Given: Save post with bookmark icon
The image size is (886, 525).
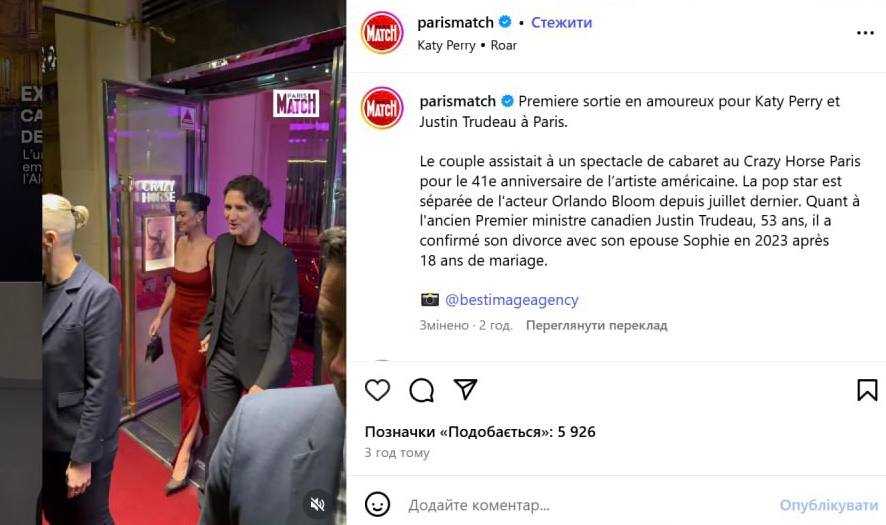Looking at the screenshot, I should coord(867,390).
